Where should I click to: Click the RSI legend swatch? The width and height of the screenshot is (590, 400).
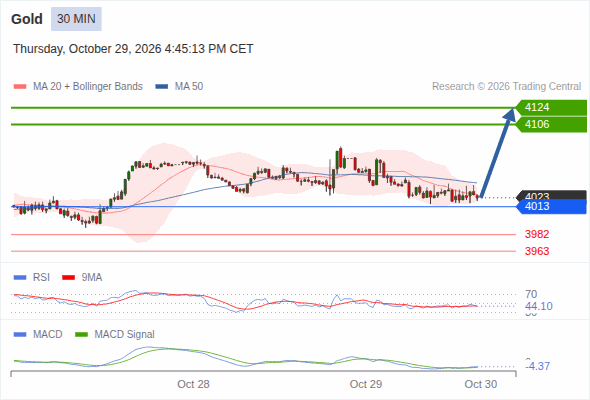[20, 278]
